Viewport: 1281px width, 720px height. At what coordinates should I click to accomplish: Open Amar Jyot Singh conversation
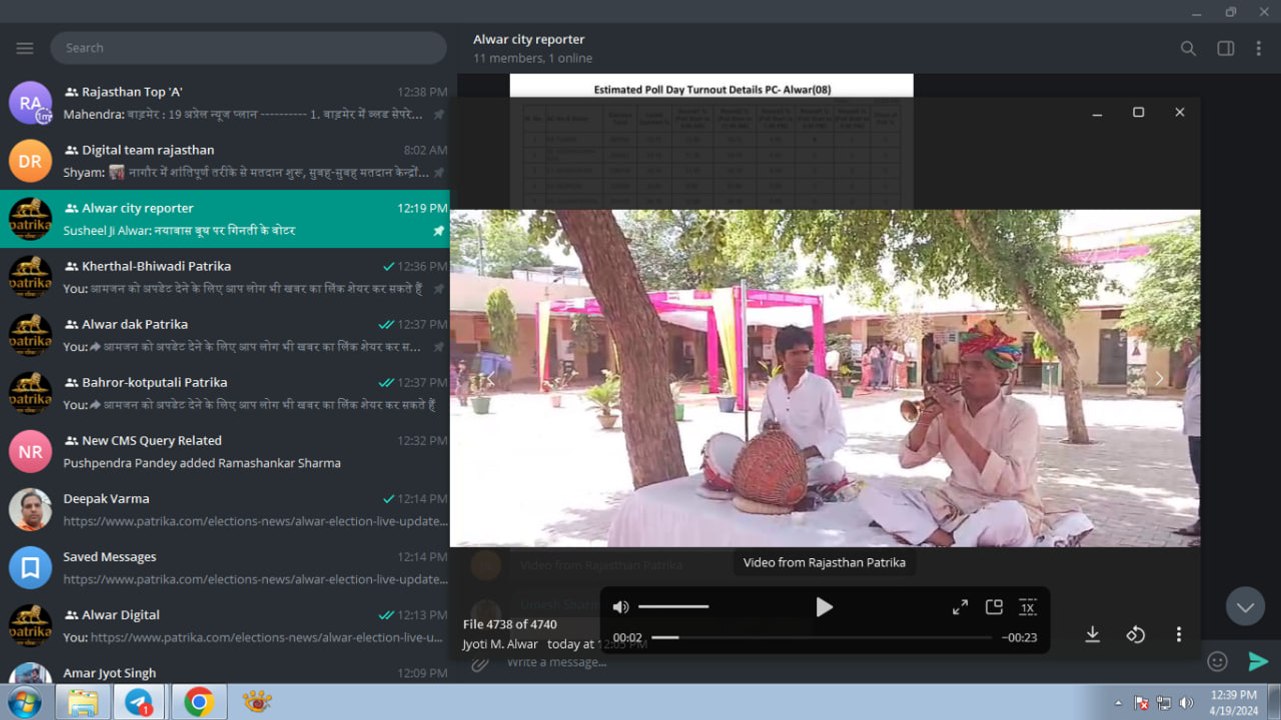[x=225, y=669]
